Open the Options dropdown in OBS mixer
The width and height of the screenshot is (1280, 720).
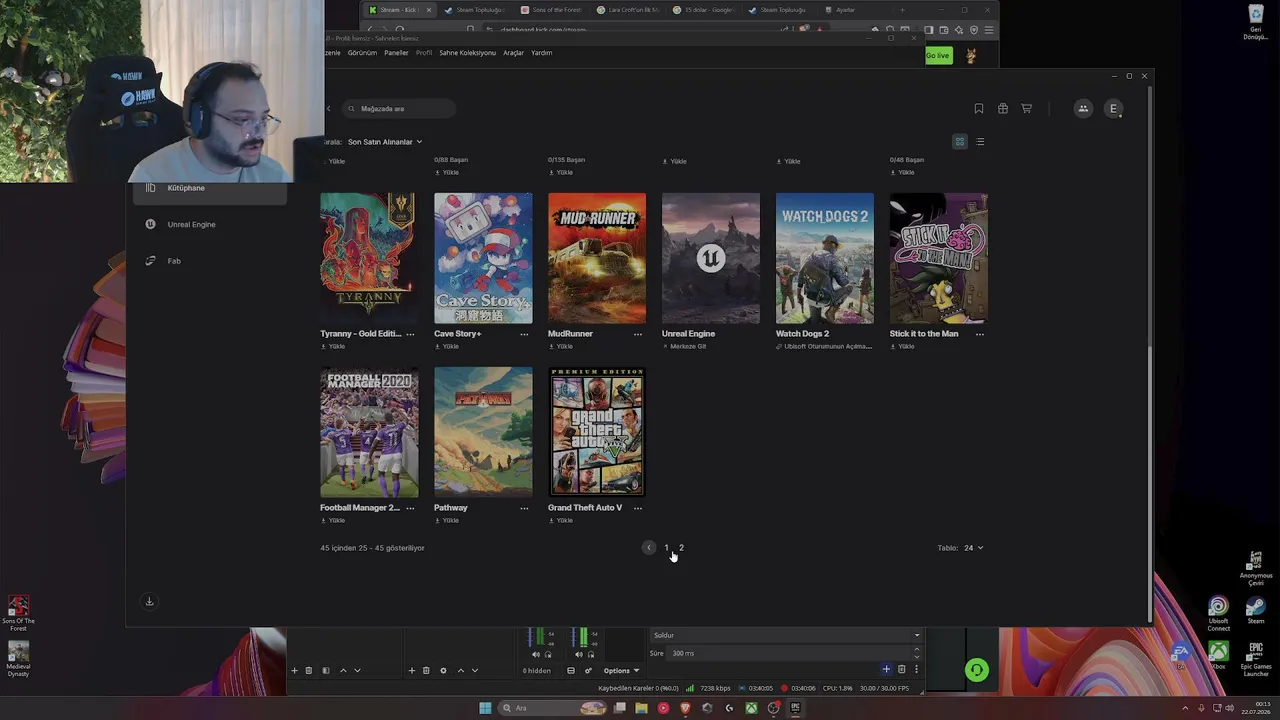click(x=621, y=671)
